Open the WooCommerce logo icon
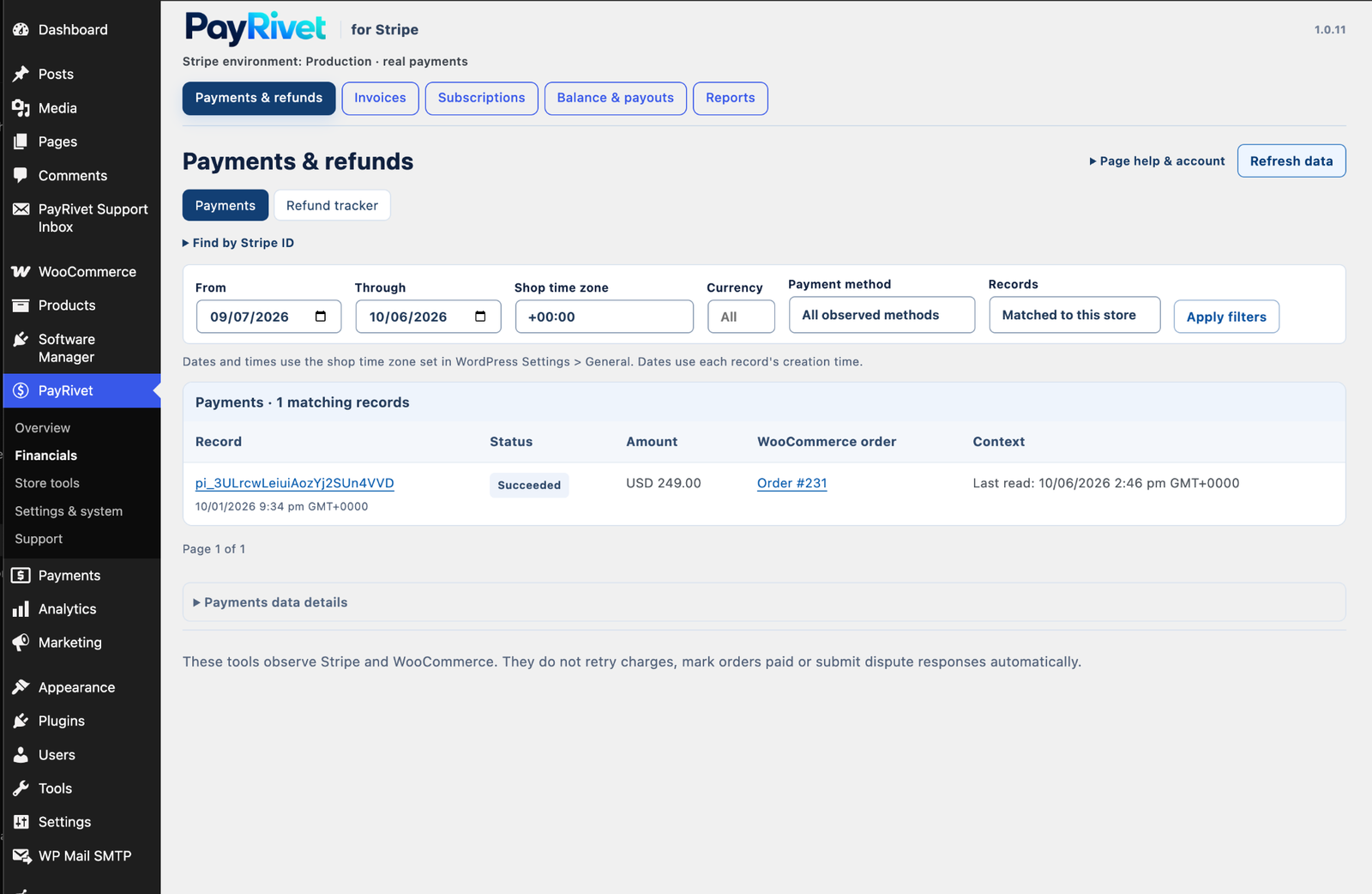The width and height of the screenshot is (1372, 894). 21,272
